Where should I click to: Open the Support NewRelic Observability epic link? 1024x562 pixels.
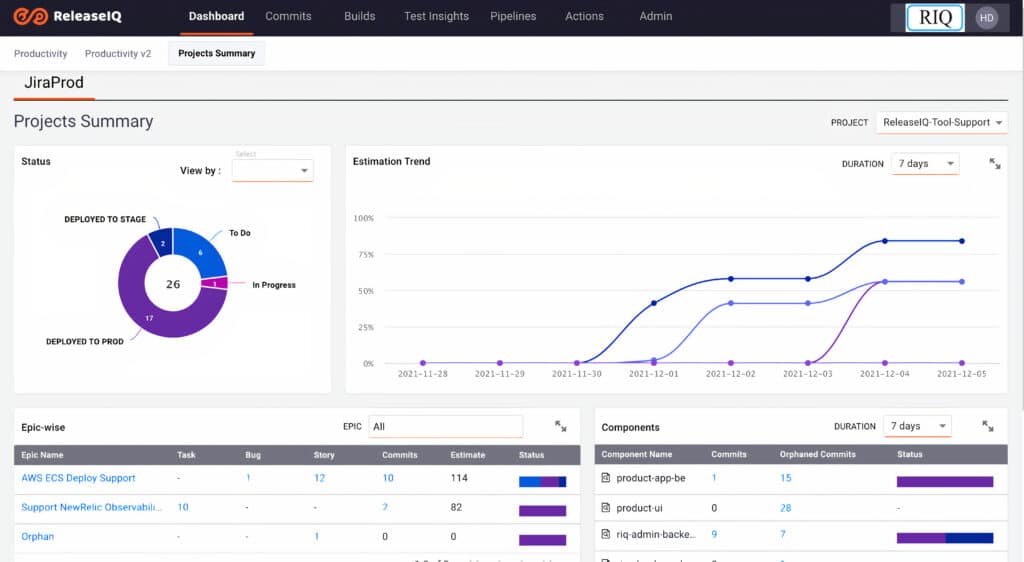(91, 507)
